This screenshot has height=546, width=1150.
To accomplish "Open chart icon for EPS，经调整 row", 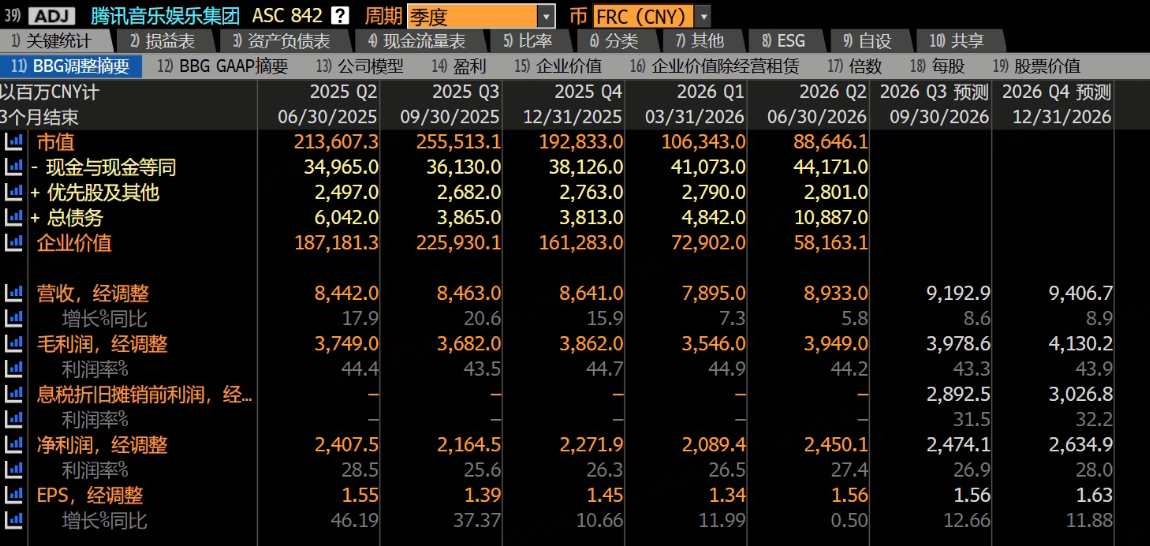I will click(13, 495).
